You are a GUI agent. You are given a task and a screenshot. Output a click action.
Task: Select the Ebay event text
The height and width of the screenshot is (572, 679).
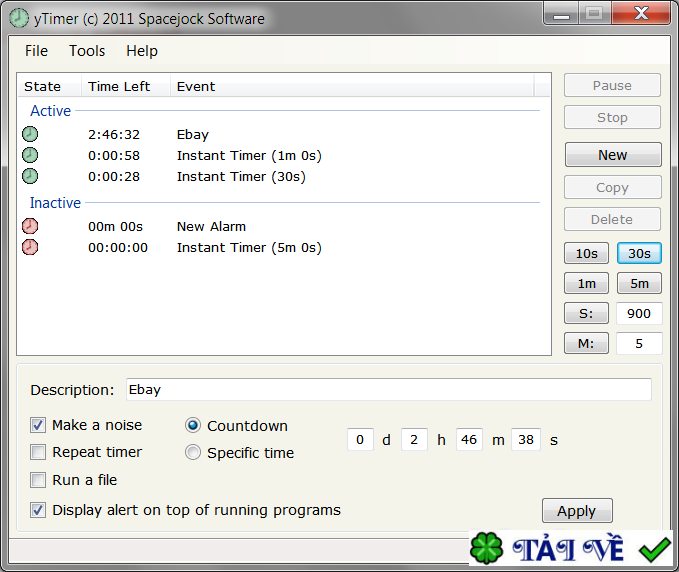tap(193, 135)
